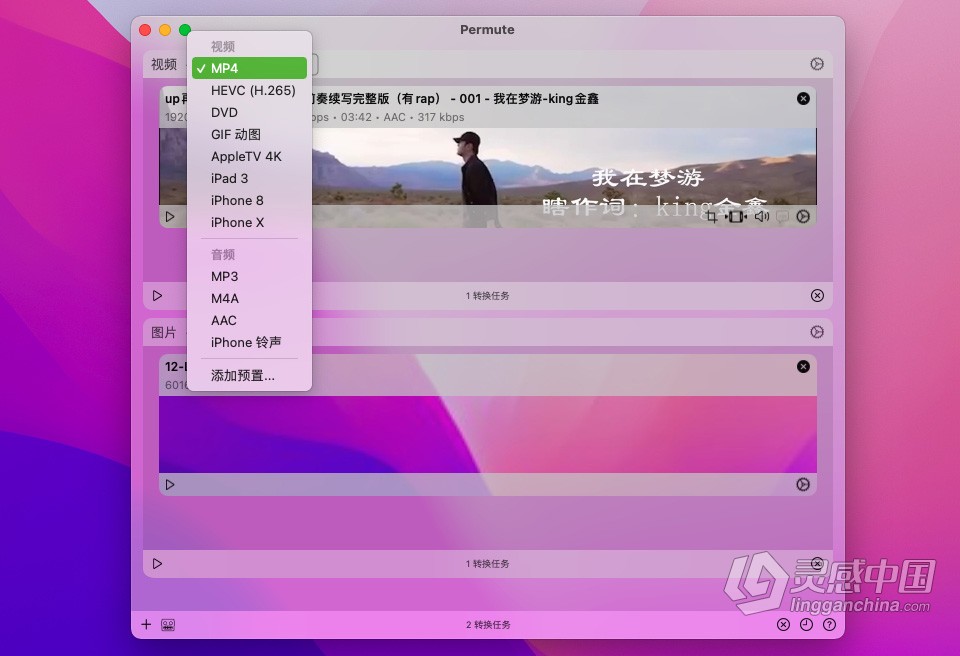Remove the 12-B image item with its X button
This screenshot has width=960, height=656.
[x=803, y=366]
